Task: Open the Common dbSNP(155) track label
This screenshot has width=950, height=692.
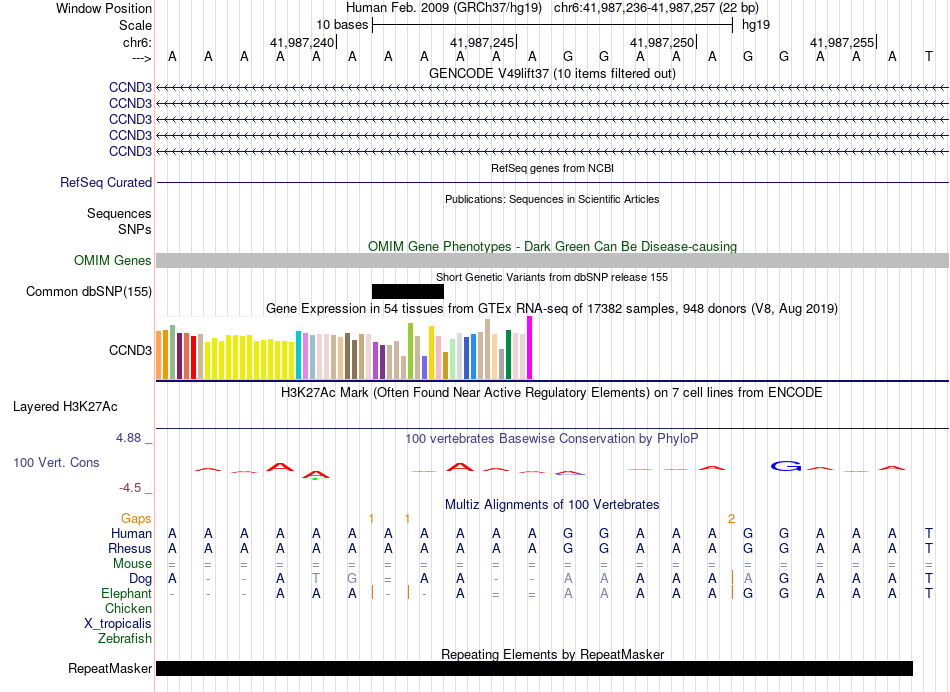Action: (x=88, y=291)
